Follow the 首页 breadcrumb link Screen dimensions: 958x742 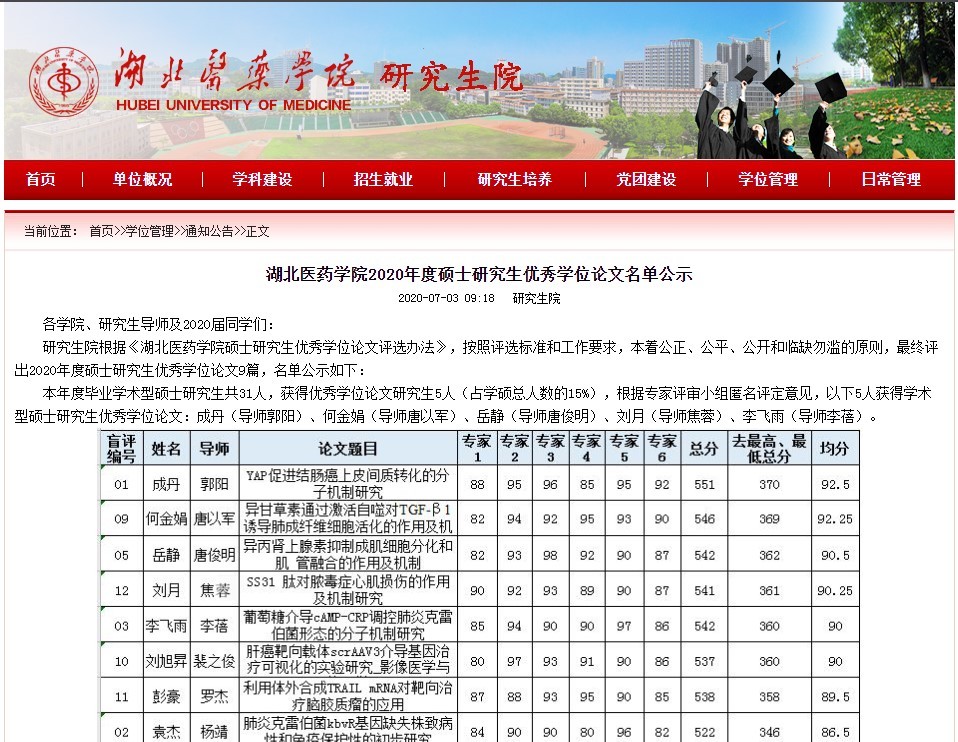coord(101,231)
